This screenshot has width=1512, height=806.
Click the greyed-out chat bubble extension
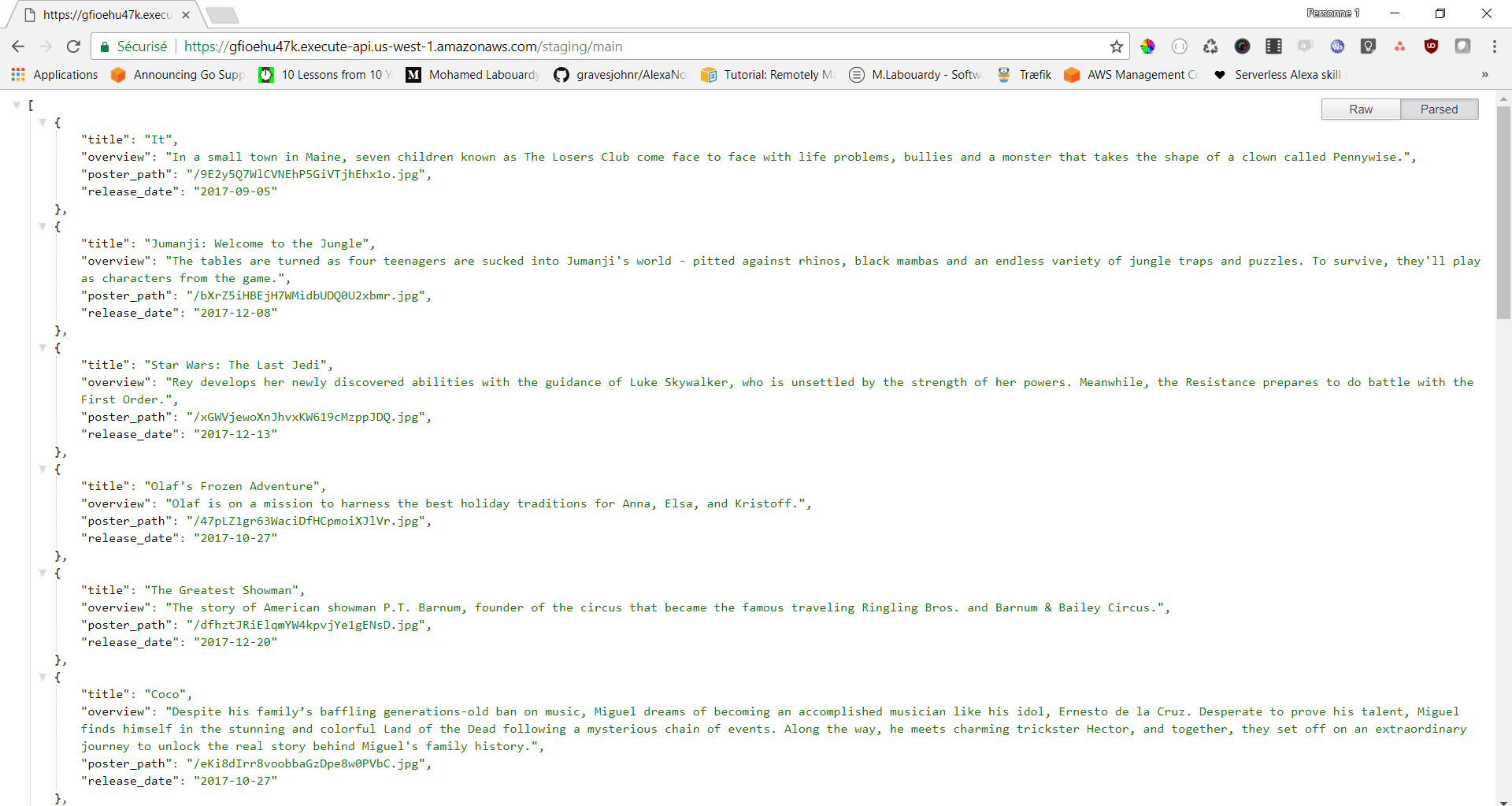coord(1305,46)
